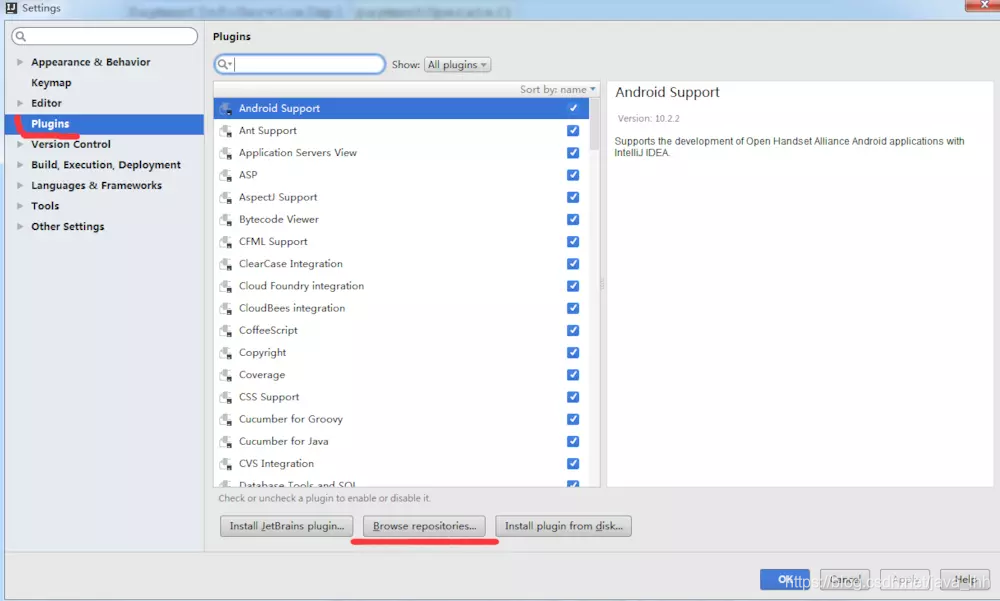Click Browse repositories button

(x=424, y=526)
